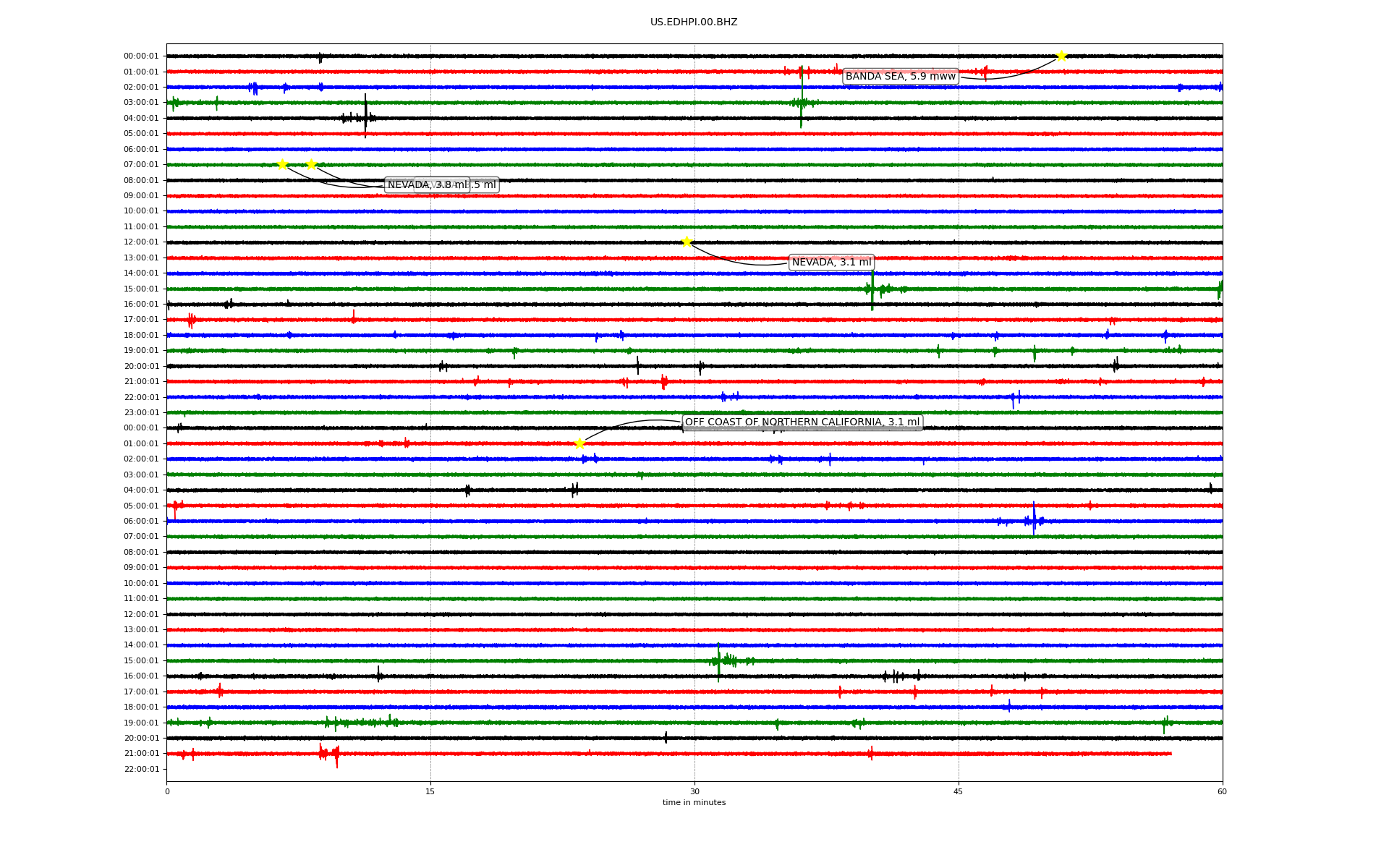
Task: Click the yellow star marking the Banda Sea event
Action: click(x=1061, y=56)
